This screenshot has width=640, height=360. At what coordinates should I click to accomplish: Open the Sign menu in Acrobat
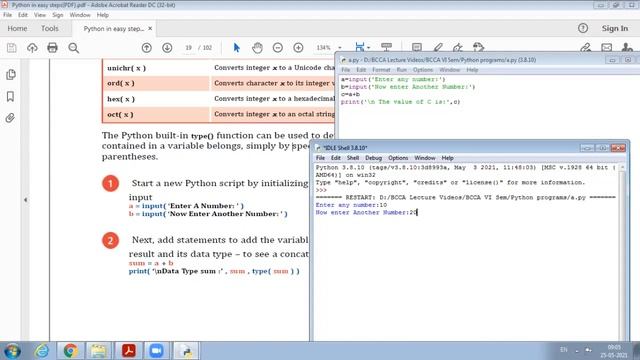58,15
